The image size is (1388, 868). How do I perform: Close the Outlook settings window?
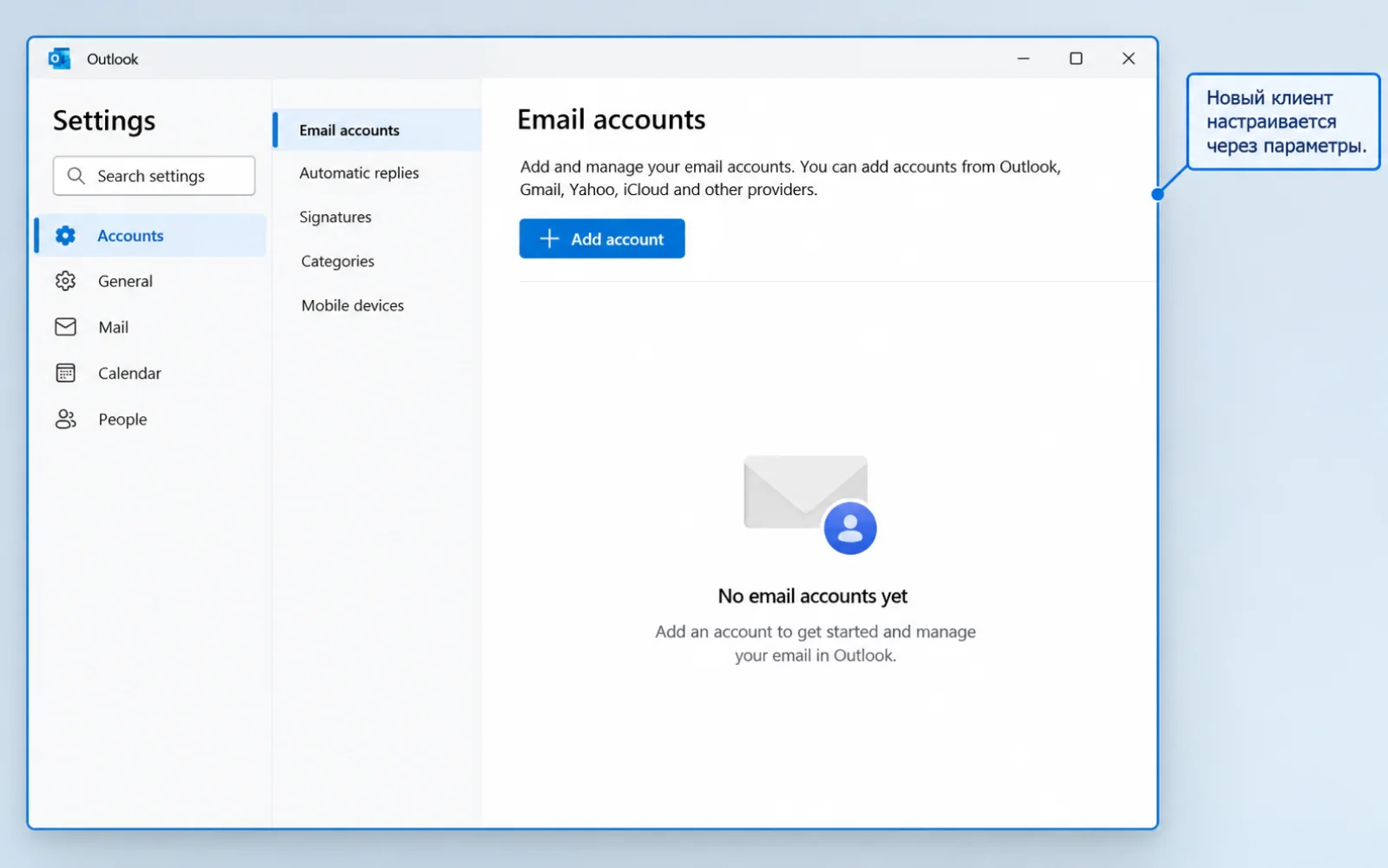(x=1129, y=59)
